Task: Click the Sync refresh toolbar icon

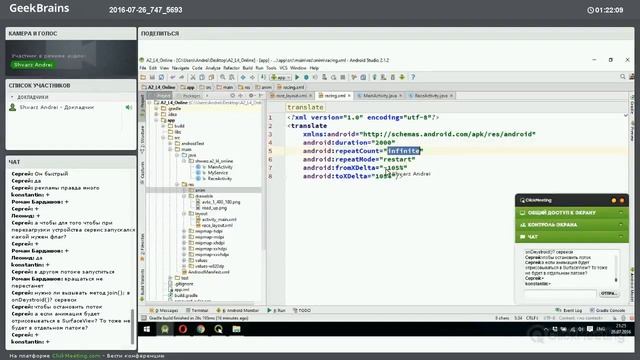Action: (x=162, y=77)
